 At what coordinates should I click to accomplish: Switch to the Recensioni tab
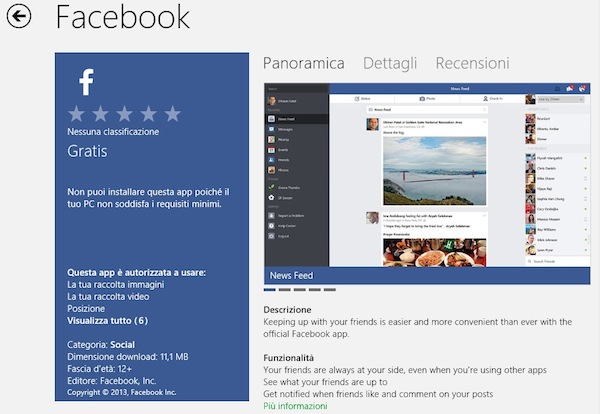tap(473, 64)
